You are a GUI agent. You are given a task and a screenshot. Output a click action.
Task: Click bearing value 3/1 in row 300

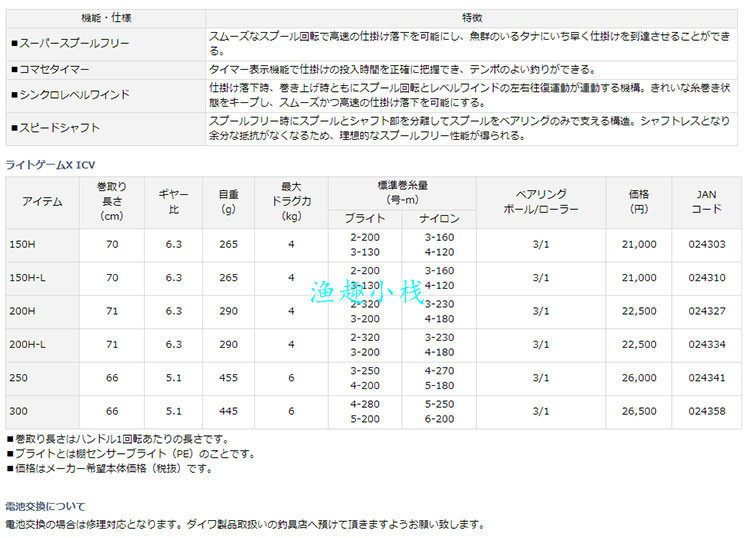pyautogui.click(x=541, y=412)
